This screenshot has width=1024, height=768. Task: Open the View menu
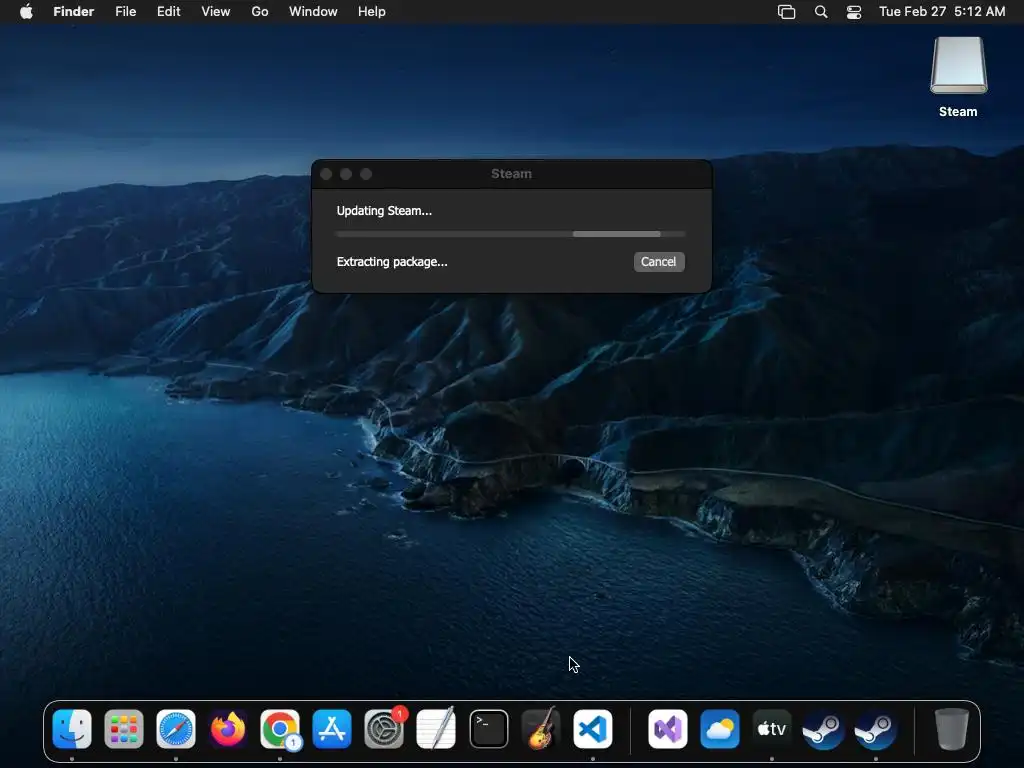216,12
